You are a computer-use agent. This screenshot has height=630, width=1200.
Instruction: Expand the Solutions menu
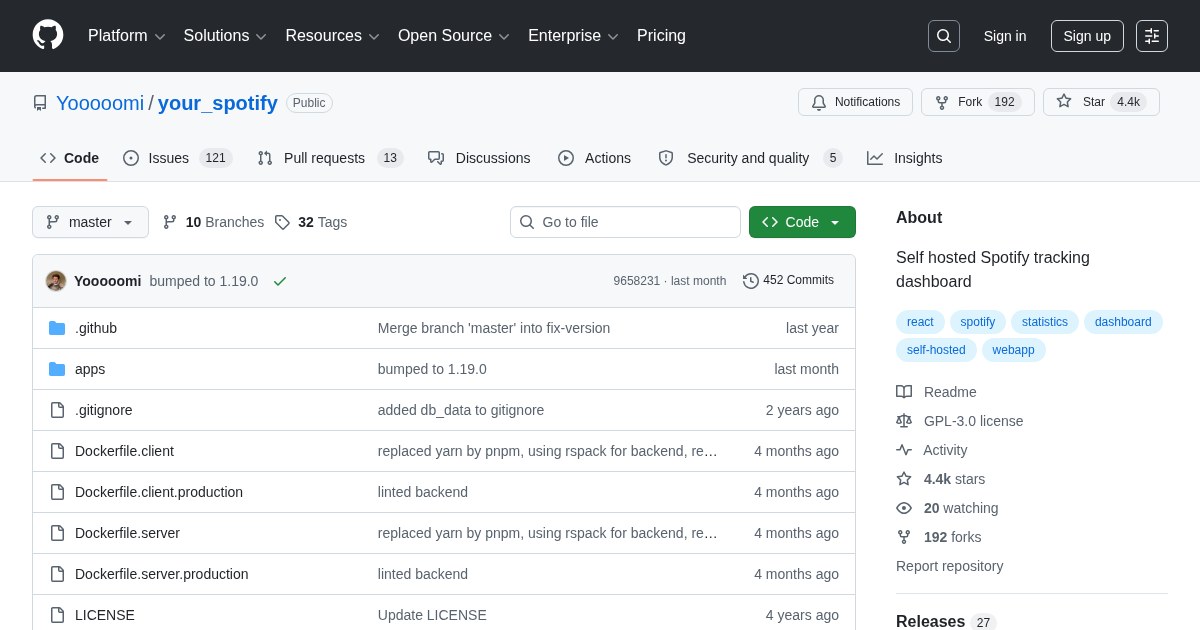click(225, 36)
